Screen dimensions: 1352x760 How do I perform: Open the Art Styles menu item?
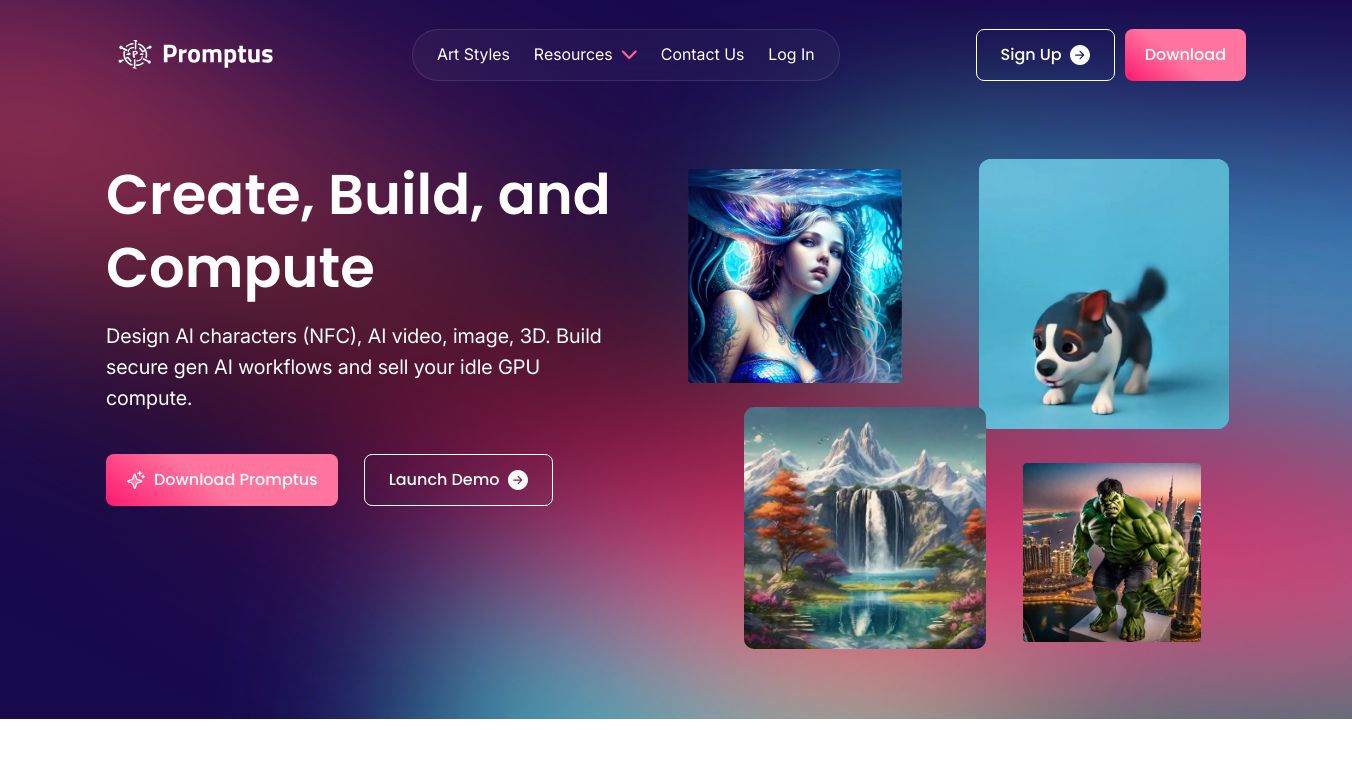pyautogui.click(x=473, y=55)
